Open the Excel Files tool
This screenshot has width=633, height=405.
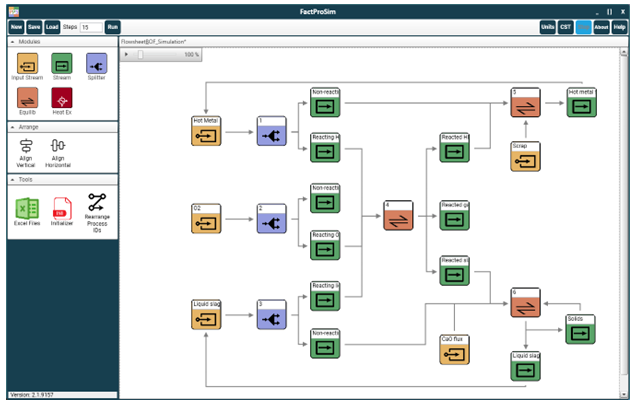(x=27, y=212)
